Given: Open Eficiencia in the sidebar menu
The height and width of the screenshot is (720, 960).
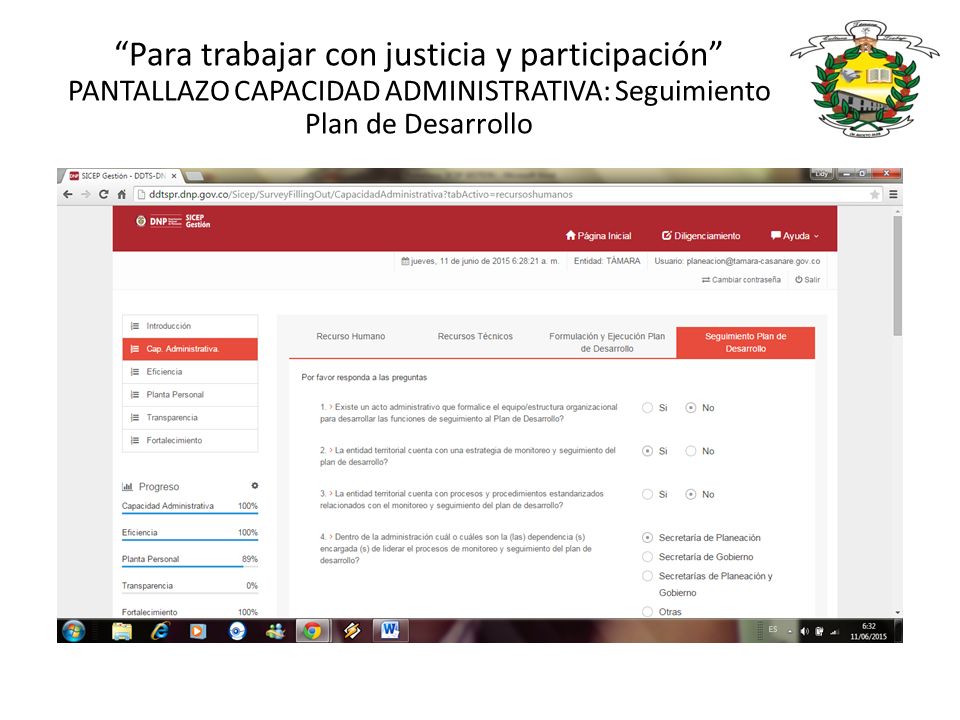Looking at the screenshot, I should (x=190, y=372).
